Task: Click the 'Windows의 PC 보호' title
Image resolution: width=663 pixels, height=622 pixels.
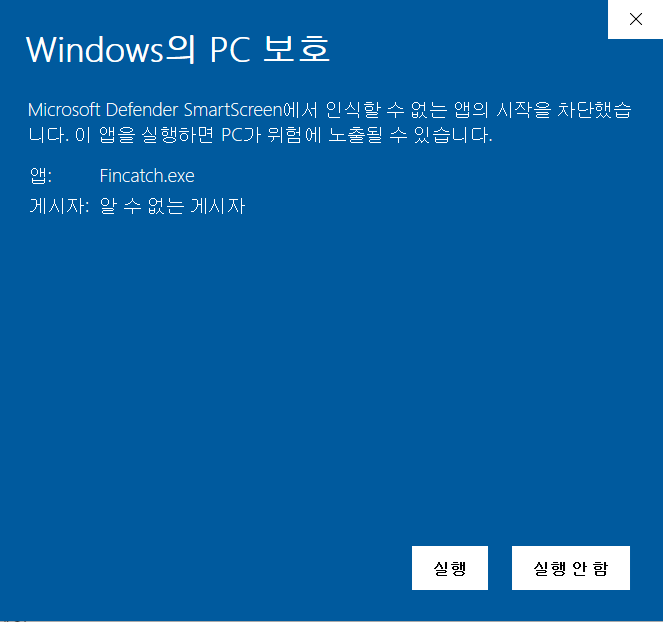Action: (x=178, y=49)
